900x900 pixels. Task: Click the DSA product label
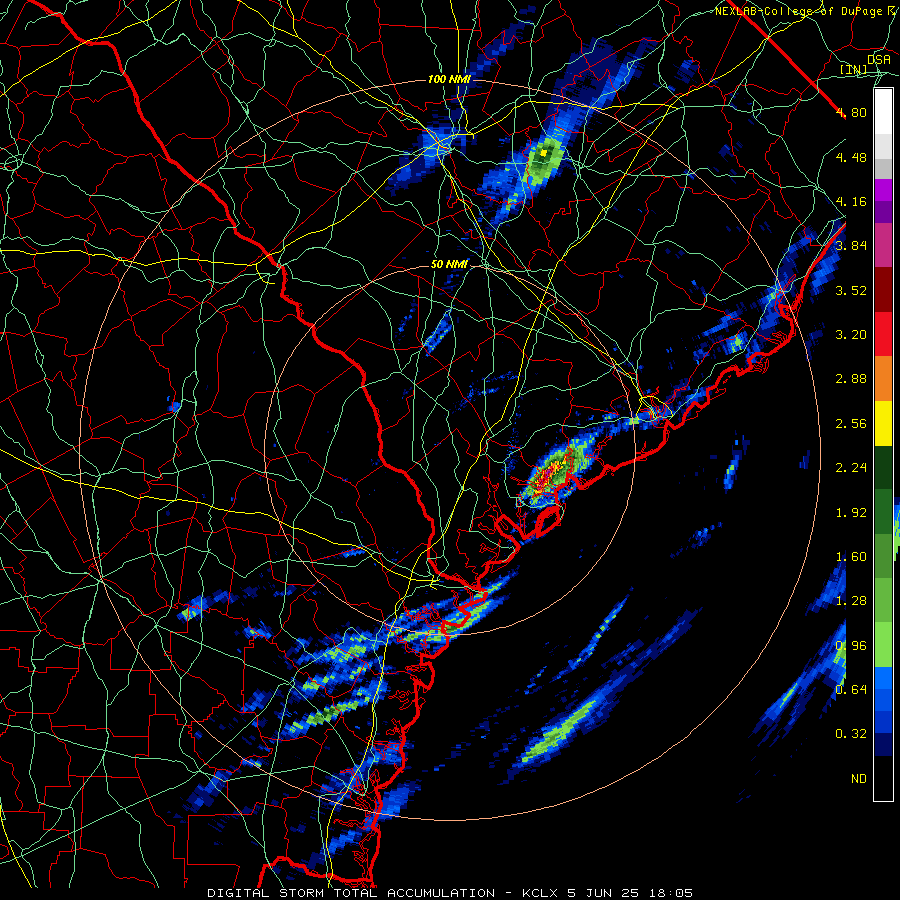point(879,59)
